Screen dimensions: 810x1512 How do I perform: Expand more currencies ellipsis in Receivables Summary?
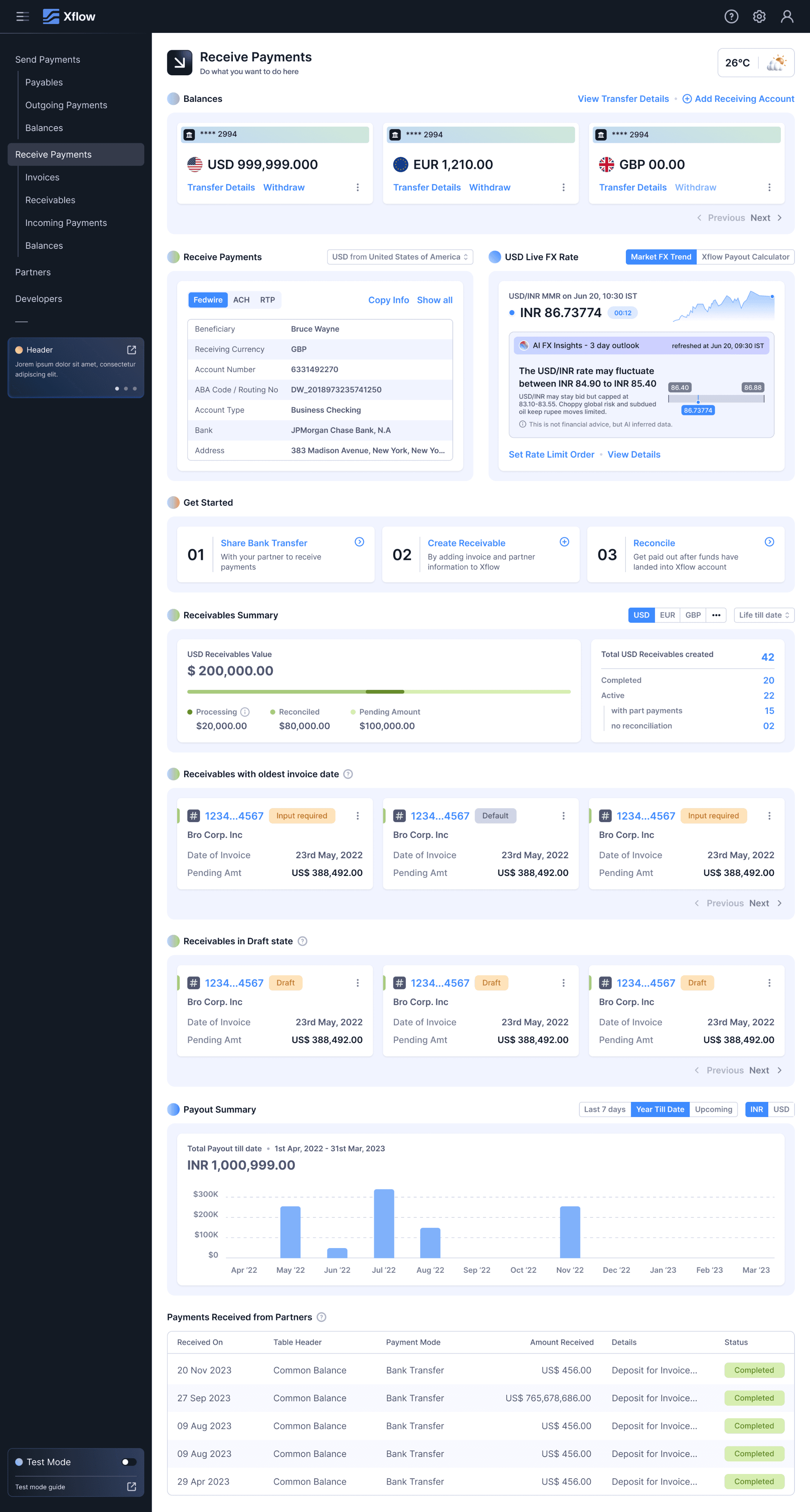click(x=716, y=615)
